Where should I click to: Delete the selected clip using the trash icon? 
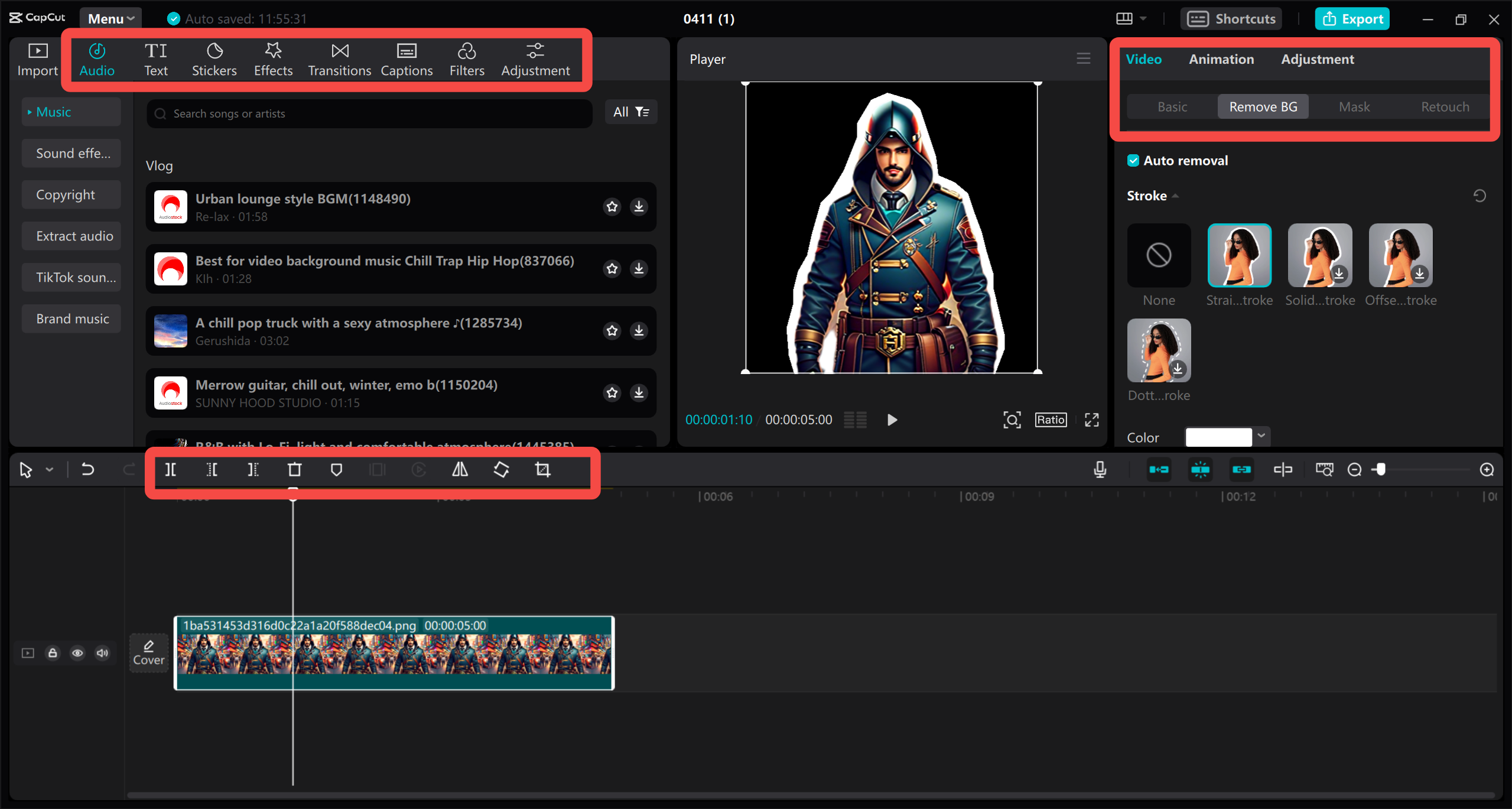point(294,469)
